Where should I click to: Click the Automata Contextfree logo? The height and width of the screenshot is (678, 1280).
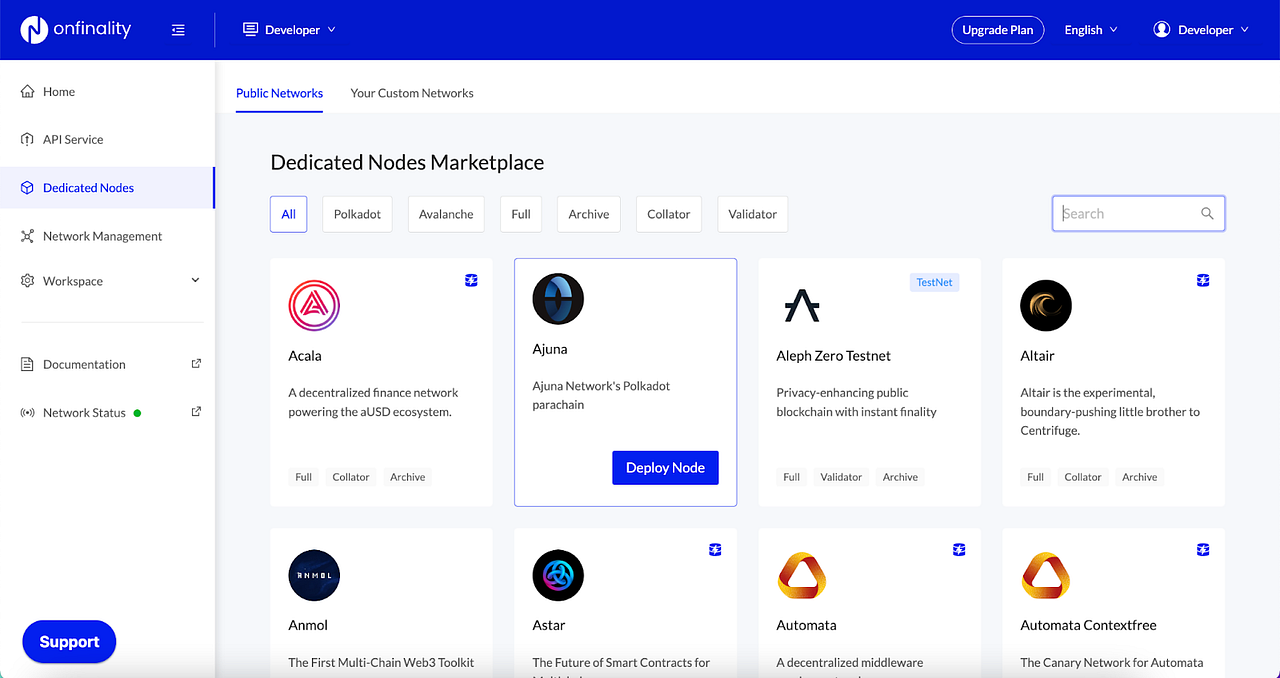click(x=1046, y=575)
